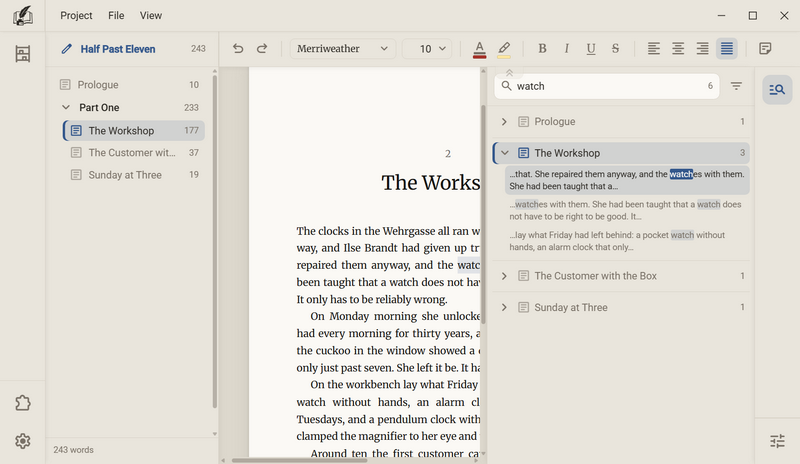Click the quill app logo icon
Image resolution: width=800 pixels, height=464 pixels.
click(x=22, y=16)
